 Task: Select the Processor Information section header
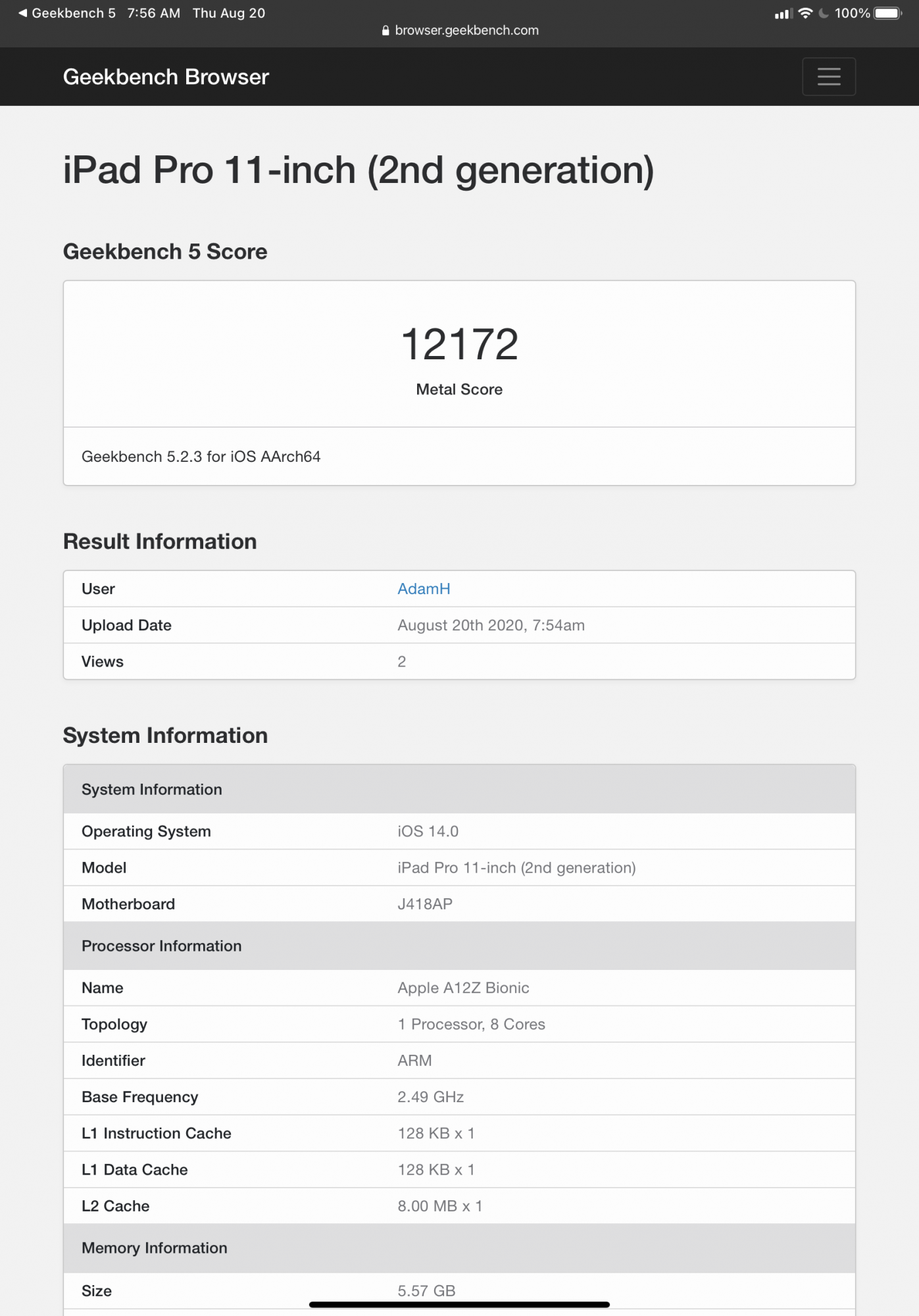click(x=459, y=946)
